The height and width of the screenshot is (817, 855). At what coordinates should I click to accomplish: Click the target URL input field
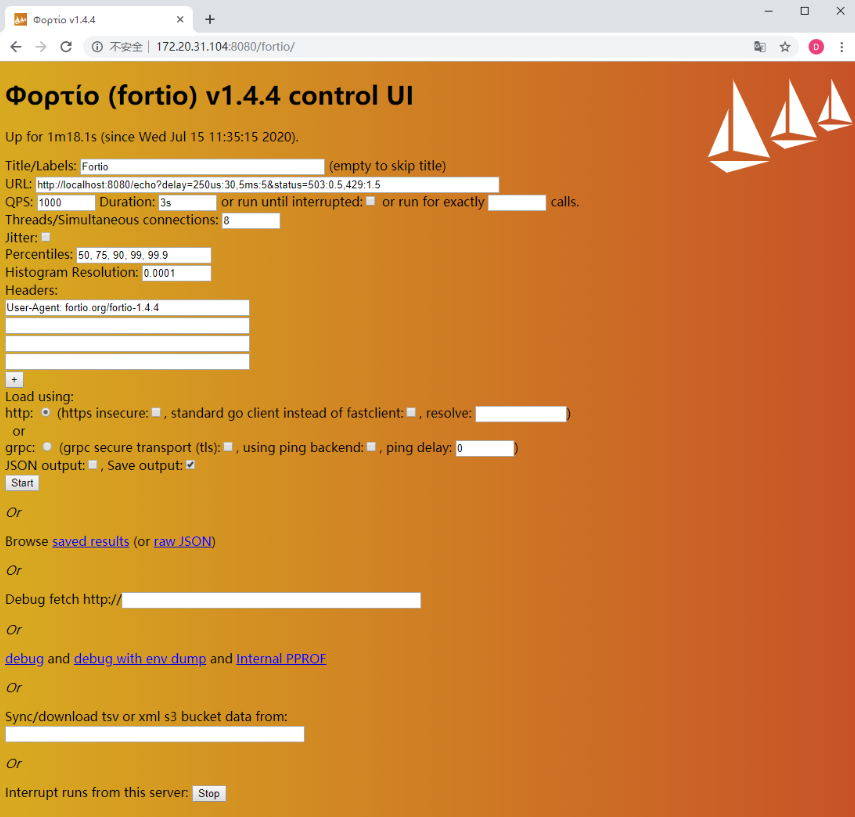[x=267, y=184]
